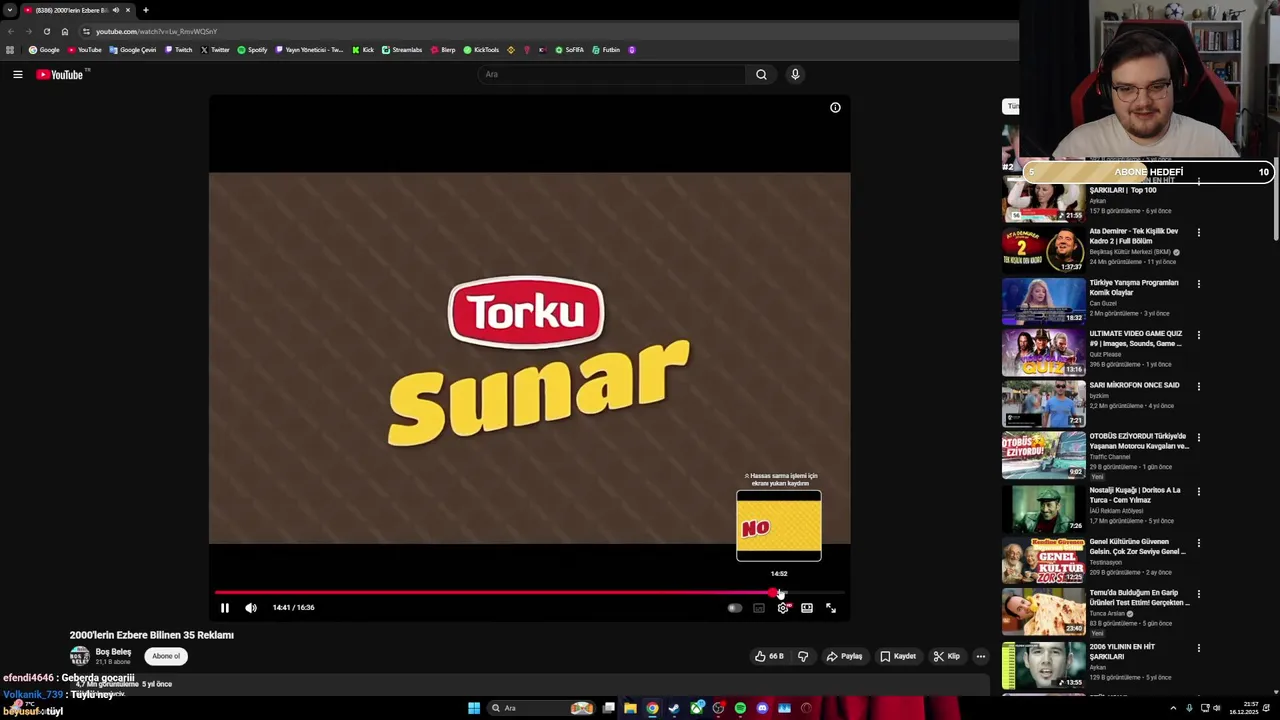This screenshot has width=1280, height=720.
Task: Open options for Ata Demirer video
Action: tap(1199, 233)
